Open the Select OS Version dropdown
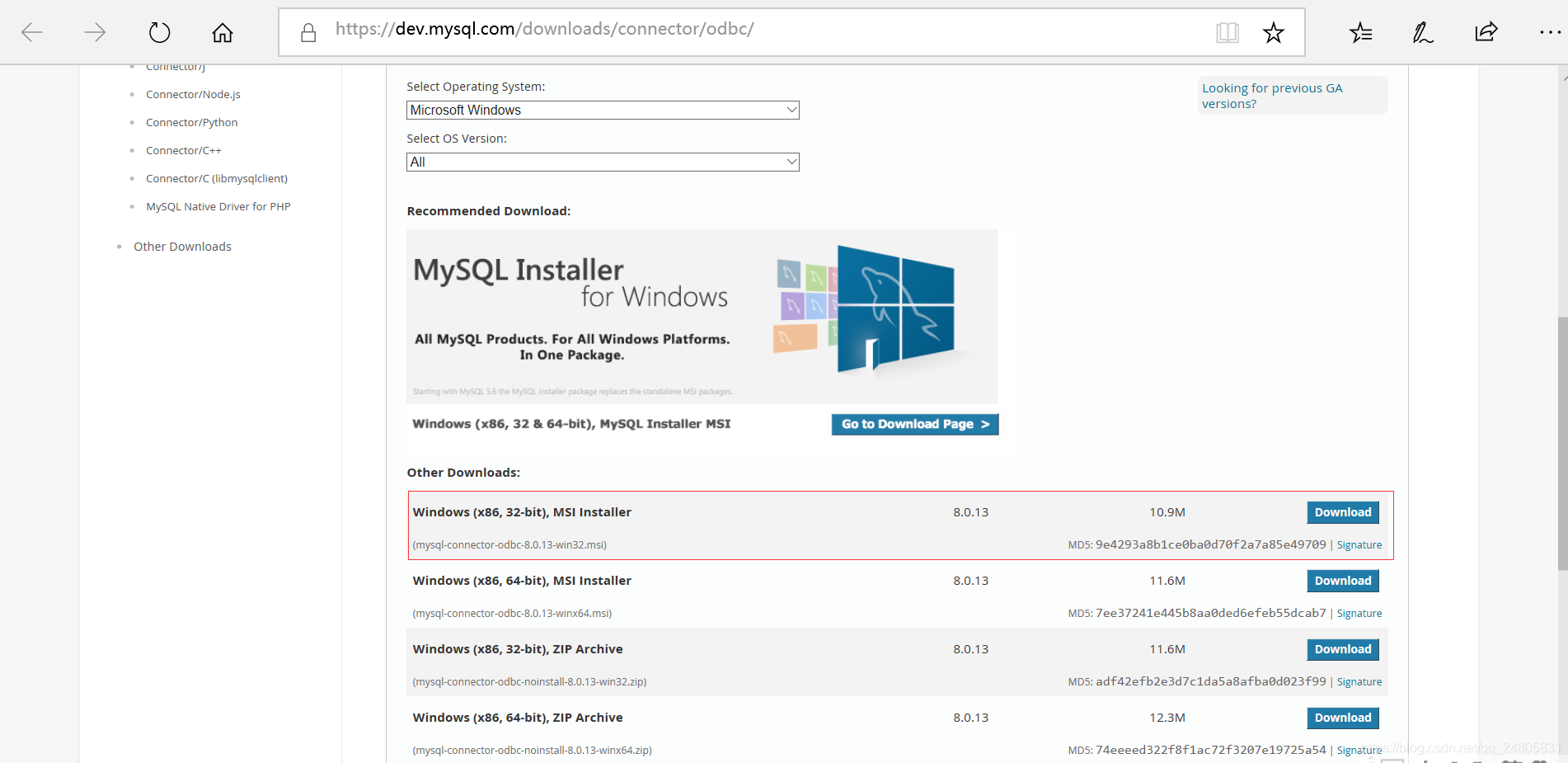This screenshot has width=1568, height=763. [x=603, y=162]
